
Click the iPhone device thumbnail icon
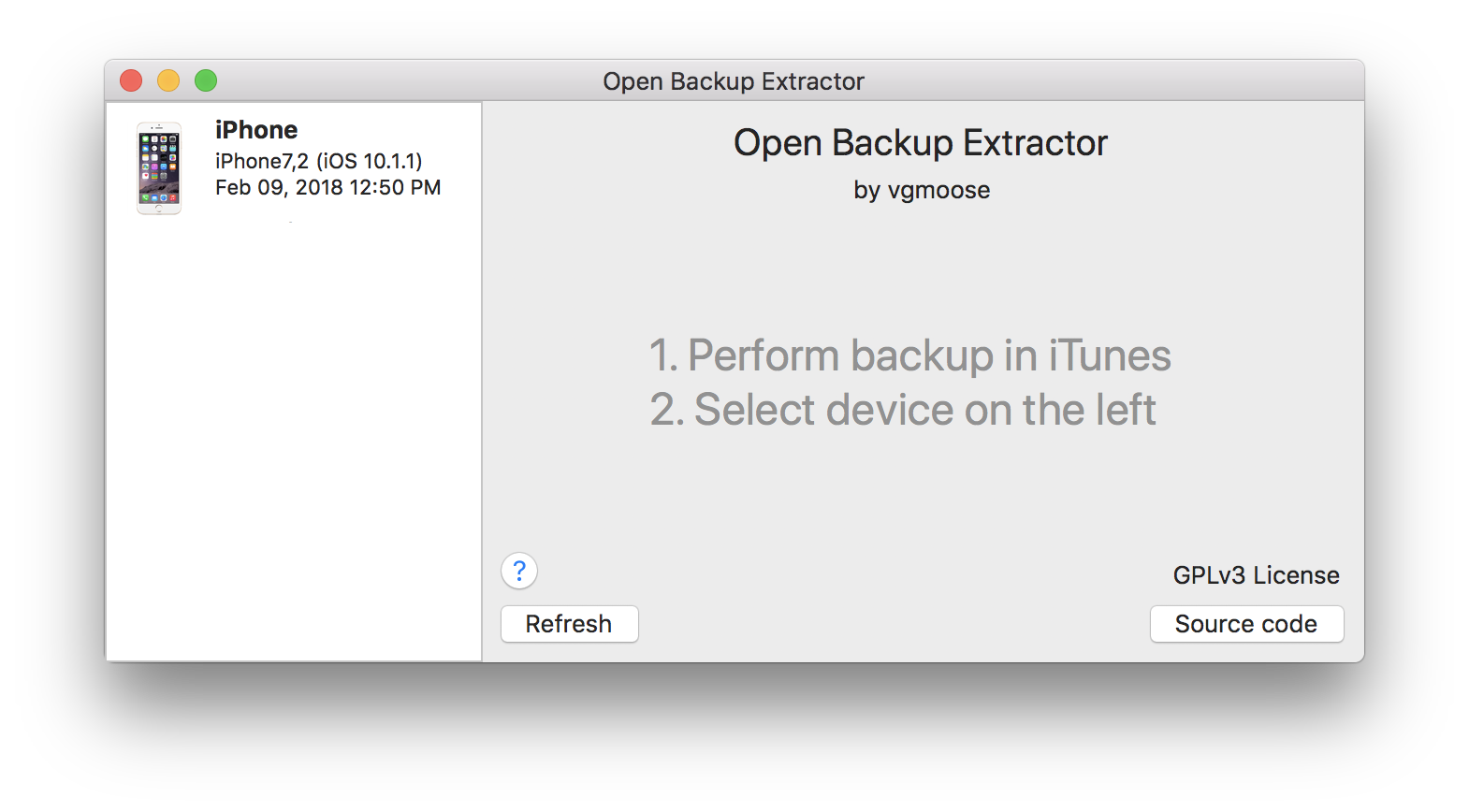[159, 168]
